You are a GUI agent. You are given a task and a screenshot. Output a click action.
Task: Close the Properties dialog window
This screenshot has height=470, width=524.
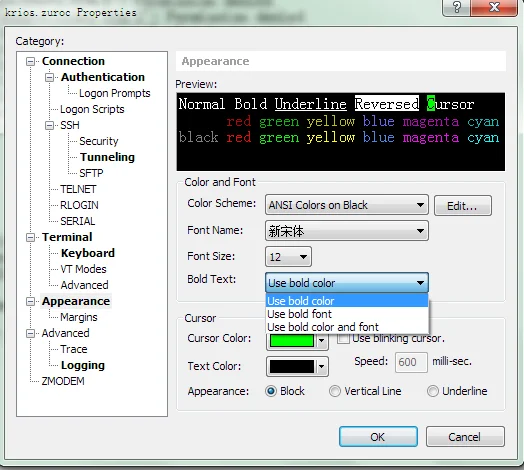tap(494, 7)
